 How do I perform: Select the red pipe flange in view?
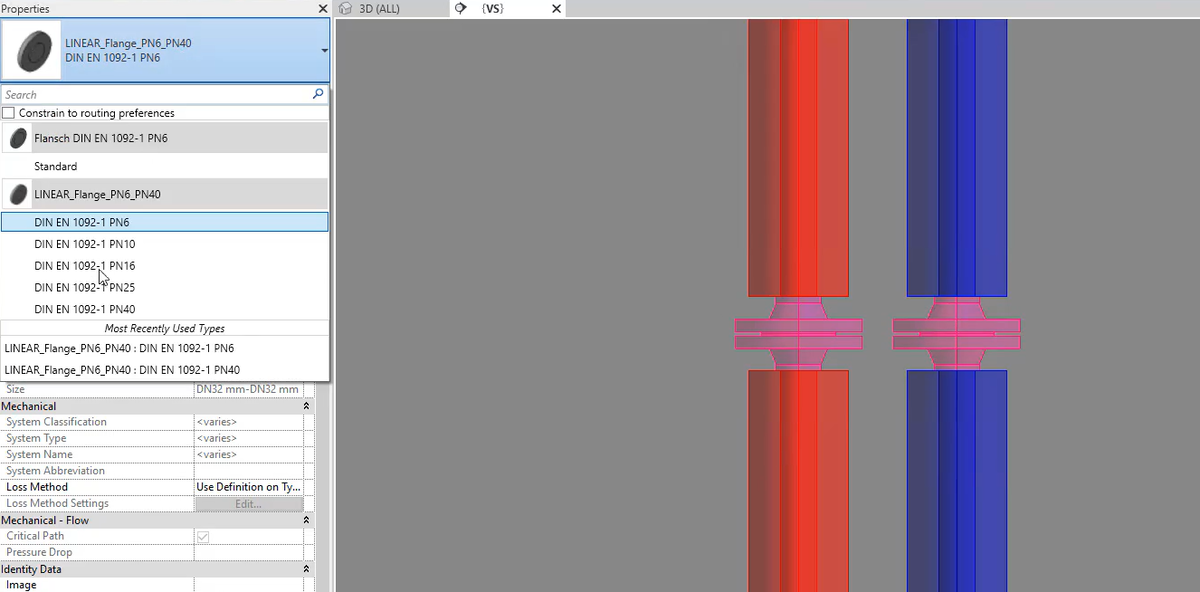[798, 334]
